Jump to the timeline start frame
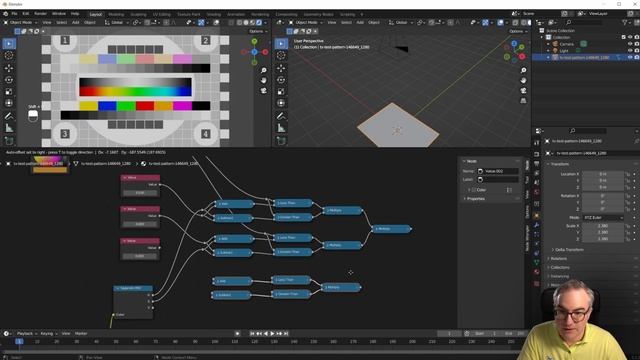Screen dimensions: 640x360 252,333
